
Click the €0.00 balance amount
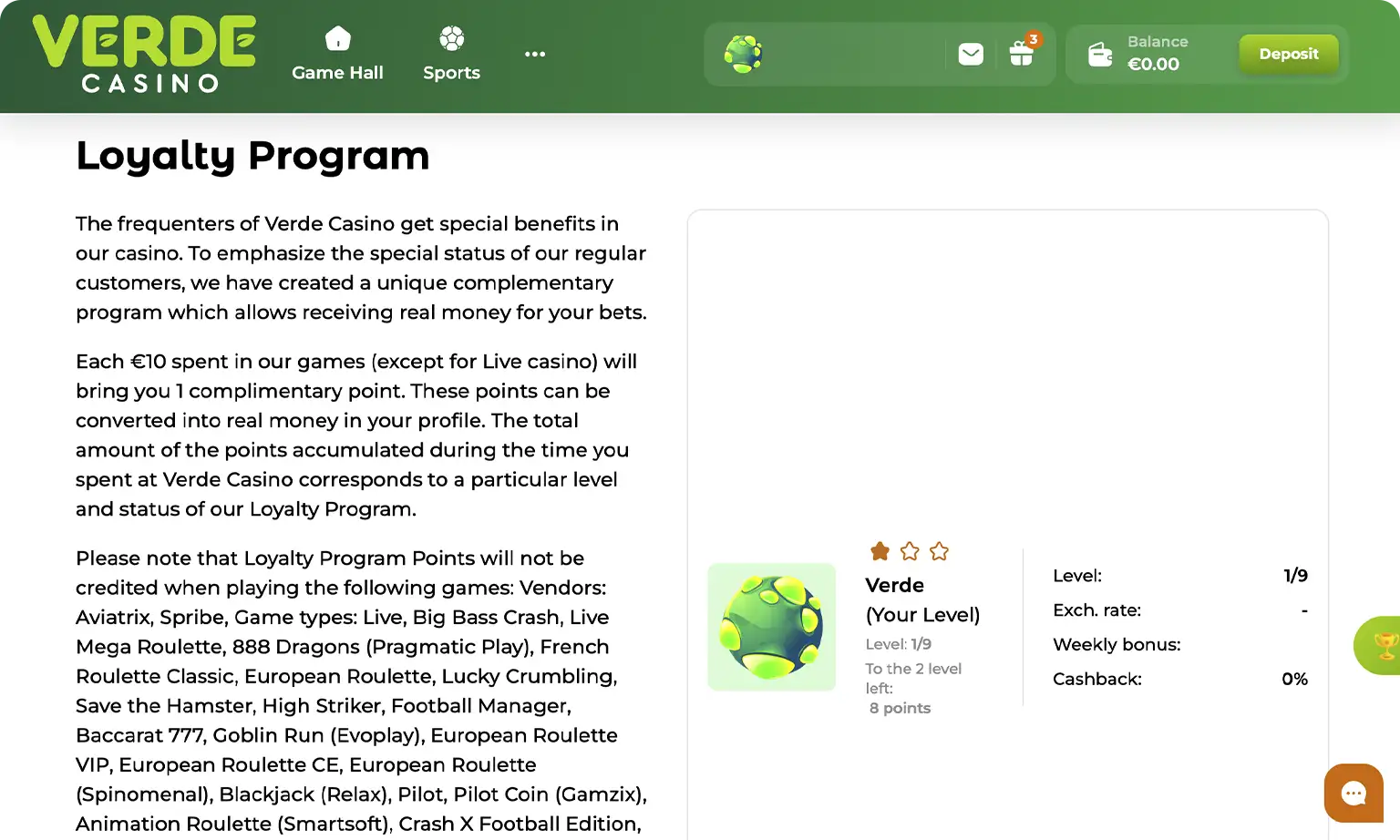point(1153,64)
